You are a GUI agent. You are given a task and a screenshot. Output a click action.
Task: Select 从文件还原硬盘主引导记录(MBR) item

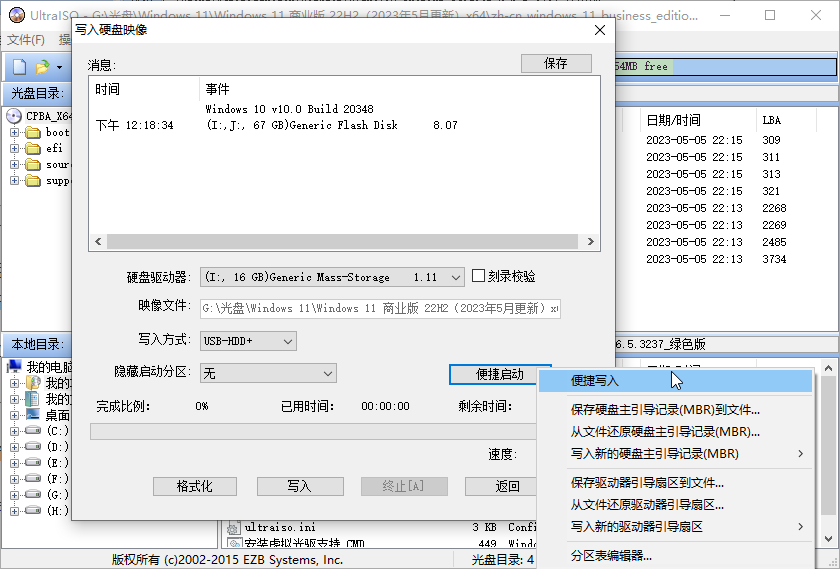pyautogui.click(x=675, y=432)
